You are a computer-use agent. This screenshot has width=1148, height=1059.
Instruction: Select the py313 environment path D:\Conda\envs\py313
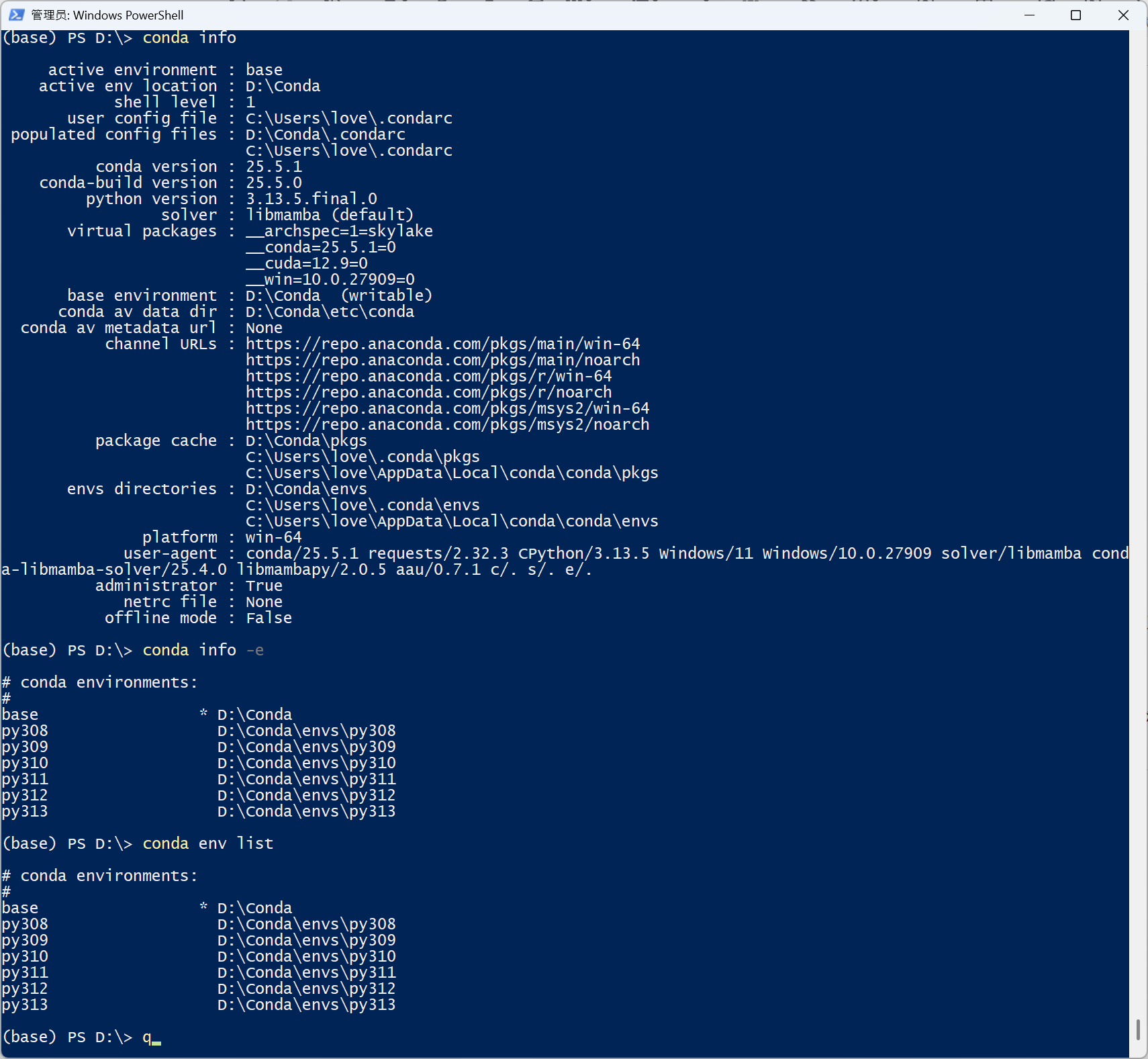306,811
